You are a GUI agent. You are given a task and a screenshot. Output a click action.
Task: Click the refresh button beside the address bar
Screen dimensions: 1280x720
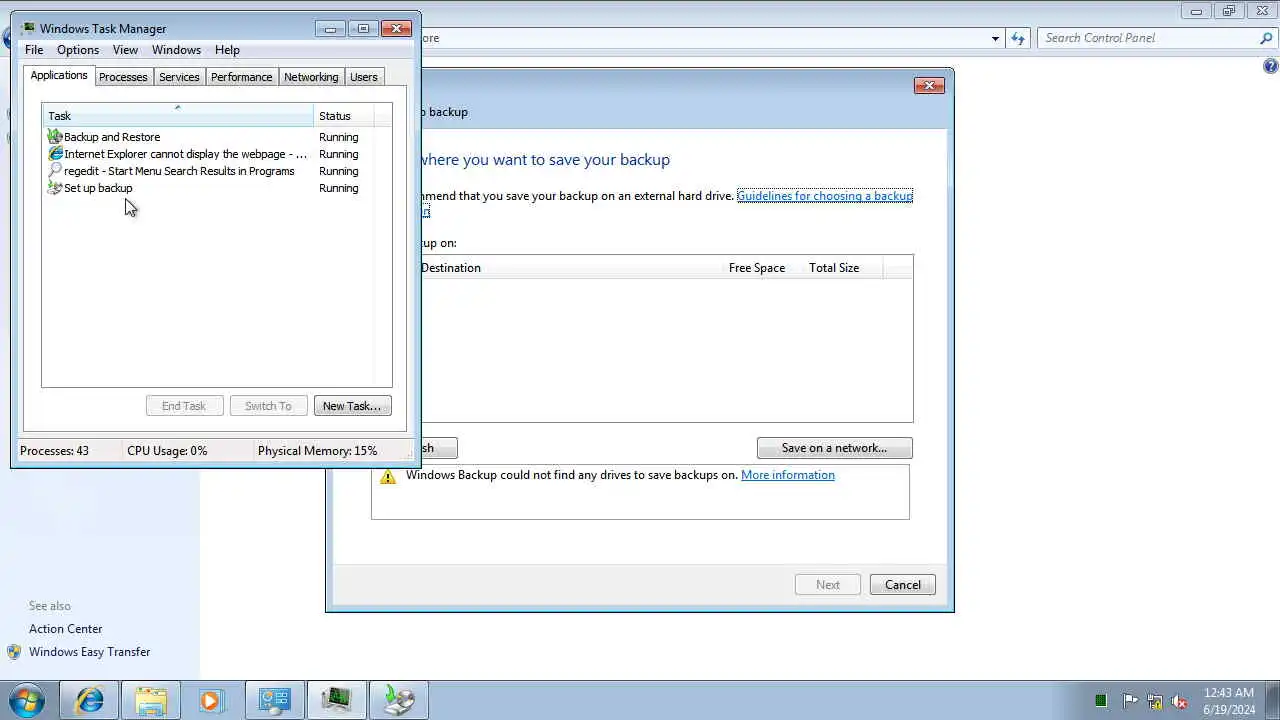[1018, 38]
